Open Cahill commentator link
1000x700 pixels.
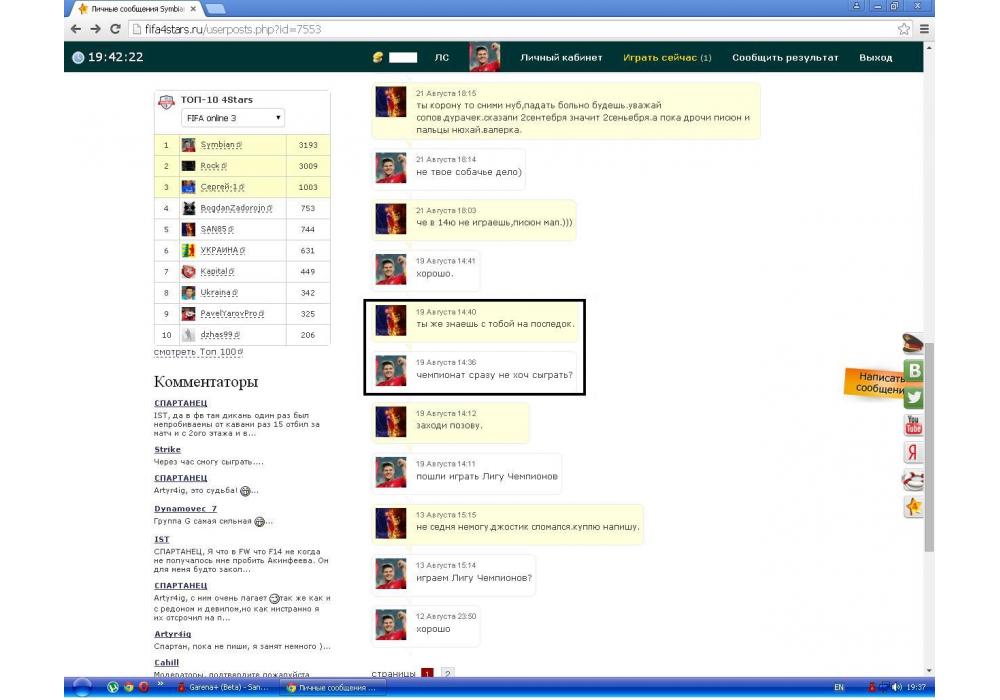166,662
